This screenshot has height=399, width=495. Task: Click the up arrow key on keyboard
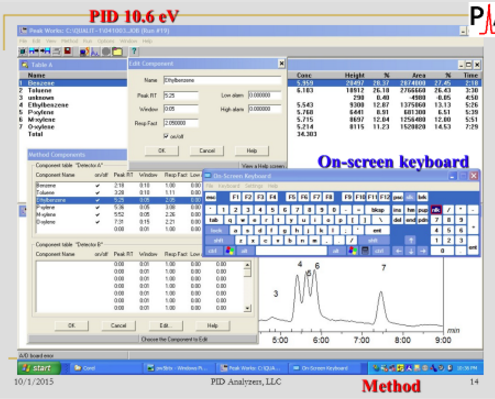point(411,240)
